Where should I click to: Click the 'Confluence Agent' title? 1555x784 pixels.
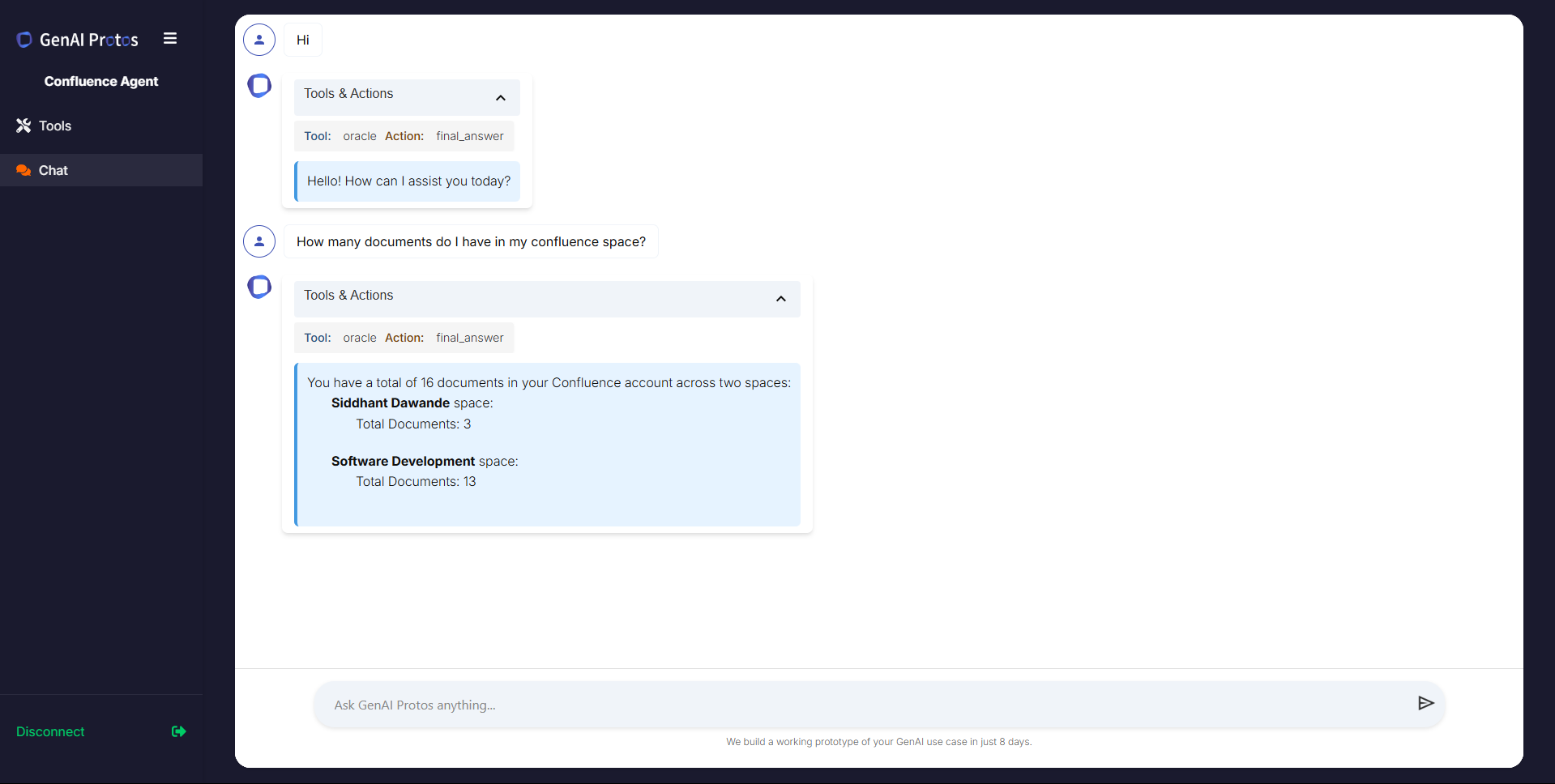101,81
